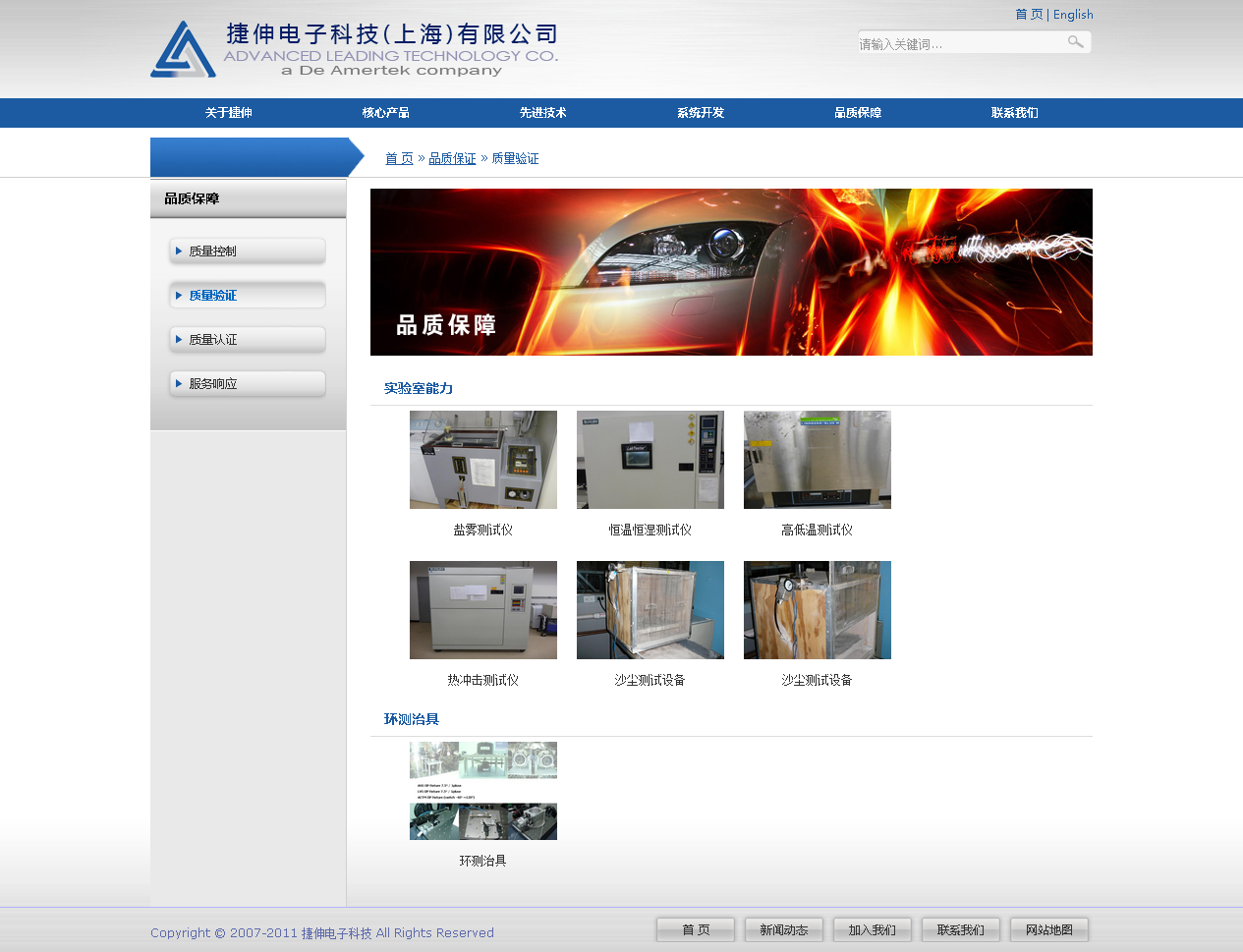The height and width of the screenshot is (952, 1243).
Task: Open the 盐雾测试仪 equipment photo
Action: (x=483, y=460)
